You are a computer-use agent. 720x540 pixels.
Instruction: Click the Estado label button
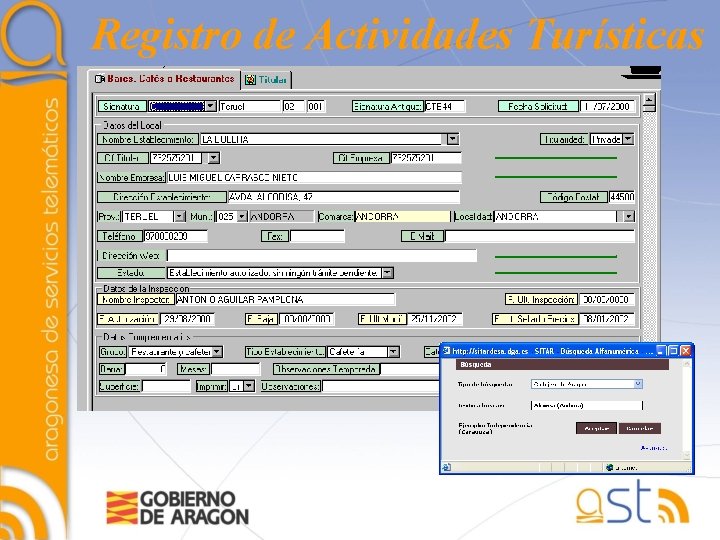pos(131,273)
